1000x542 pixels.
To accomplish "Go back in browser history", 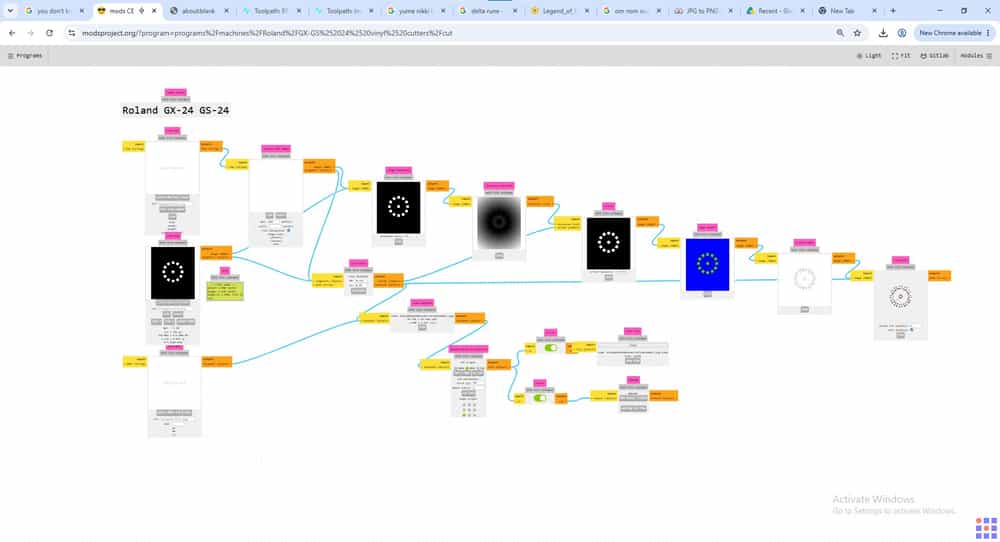I will pyautogui.click(x=12, y=33).
